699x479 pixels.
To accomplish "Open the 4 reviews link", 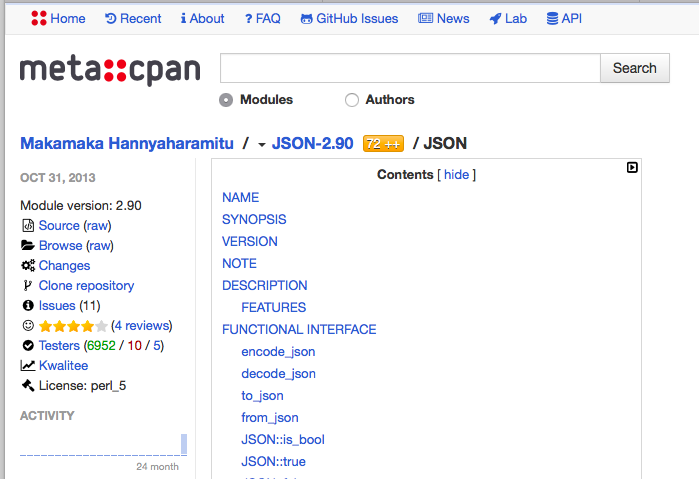I will click(x=142, y=326).
